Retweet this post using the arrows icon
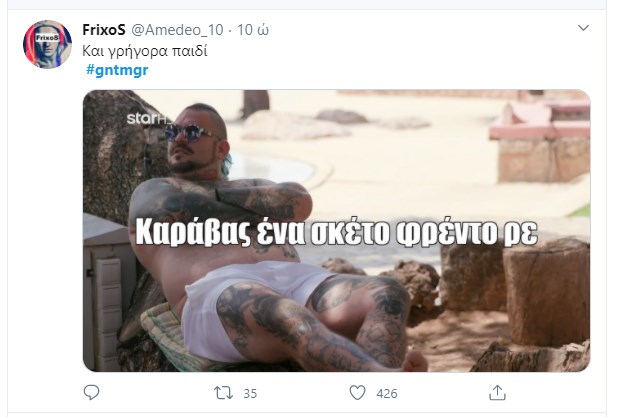This screenshot has height=417, width=627. coord(223,393)
